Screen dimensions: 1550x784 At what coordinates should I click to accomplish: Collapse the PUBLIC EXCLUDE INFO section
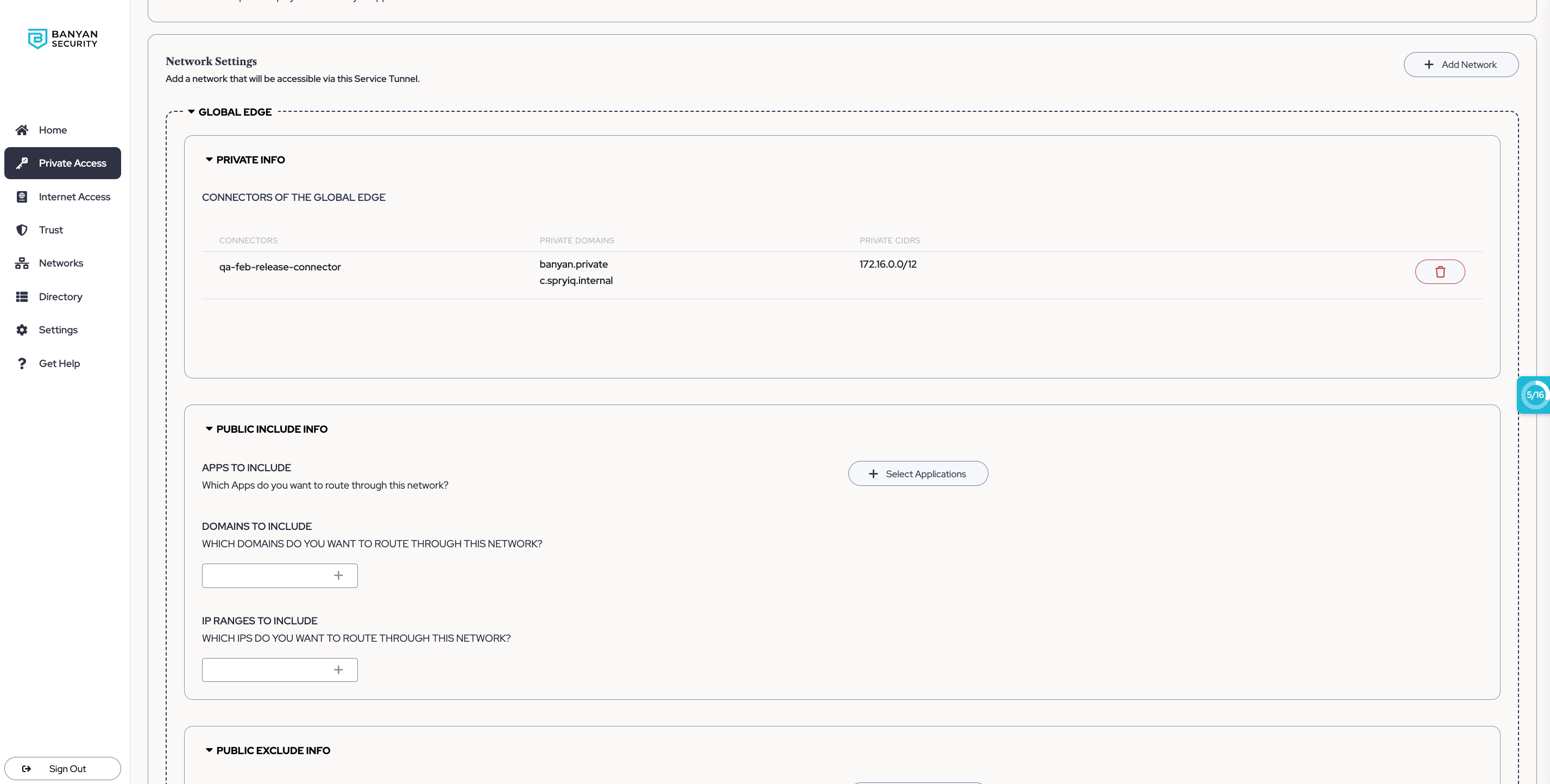(209, 750)
